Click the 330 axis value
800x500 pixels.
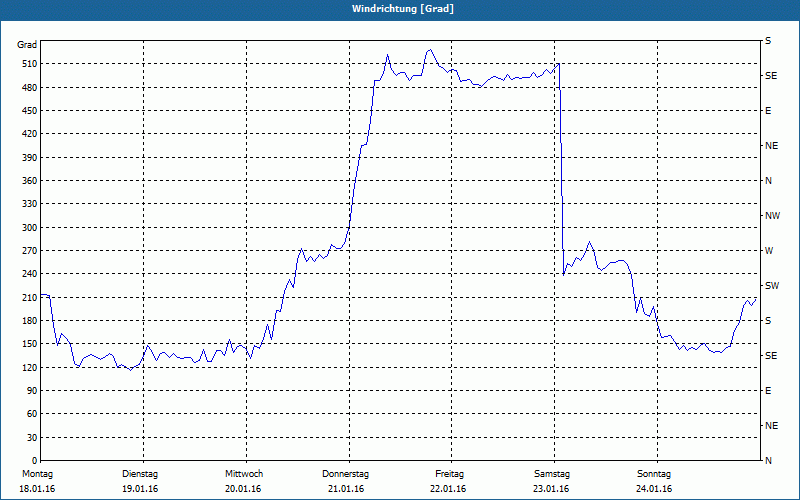(x=29, y=204)
